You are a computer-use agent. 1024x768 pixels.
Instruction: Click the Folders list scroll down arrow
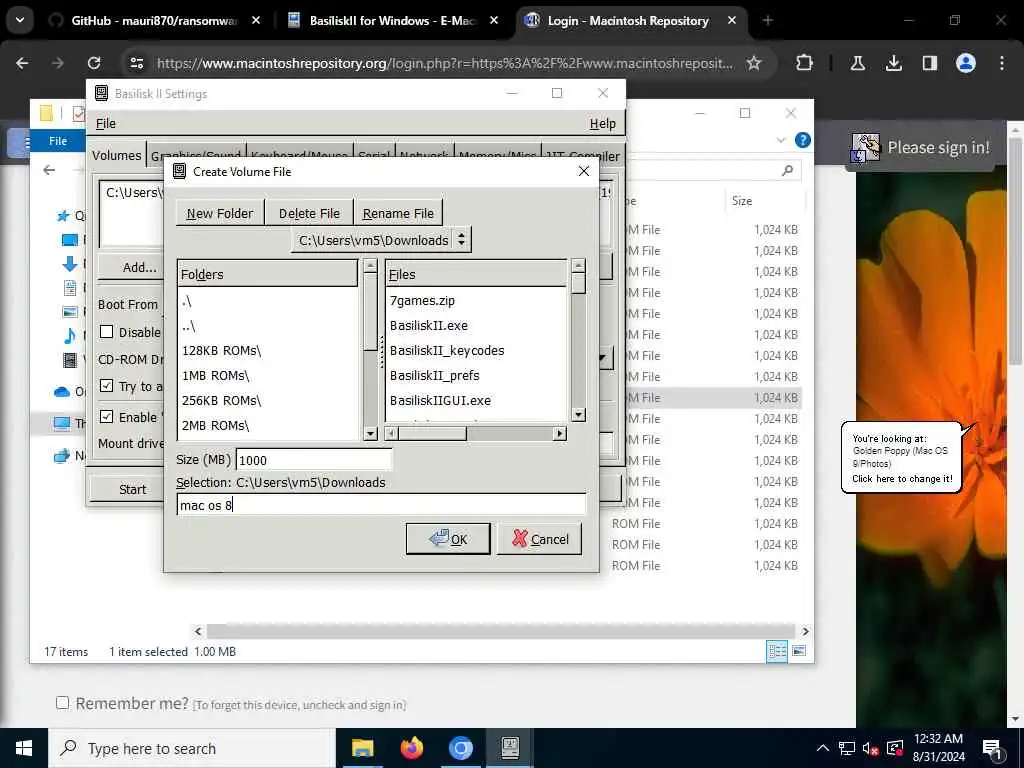(370, 433)
